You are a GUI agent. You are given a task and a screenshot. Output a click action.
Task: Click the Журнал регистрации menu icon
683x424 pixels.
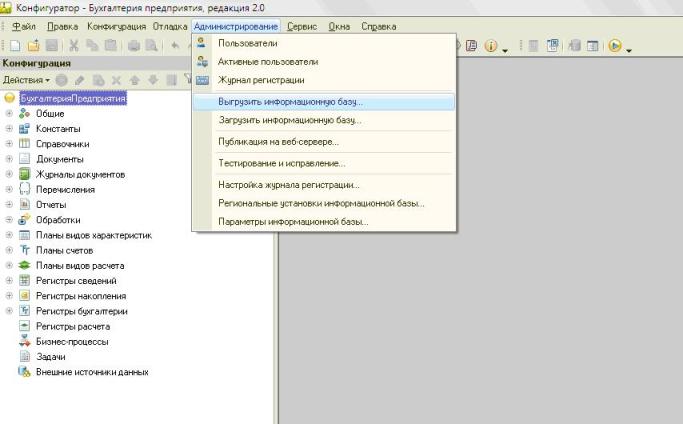coord(202,80)
